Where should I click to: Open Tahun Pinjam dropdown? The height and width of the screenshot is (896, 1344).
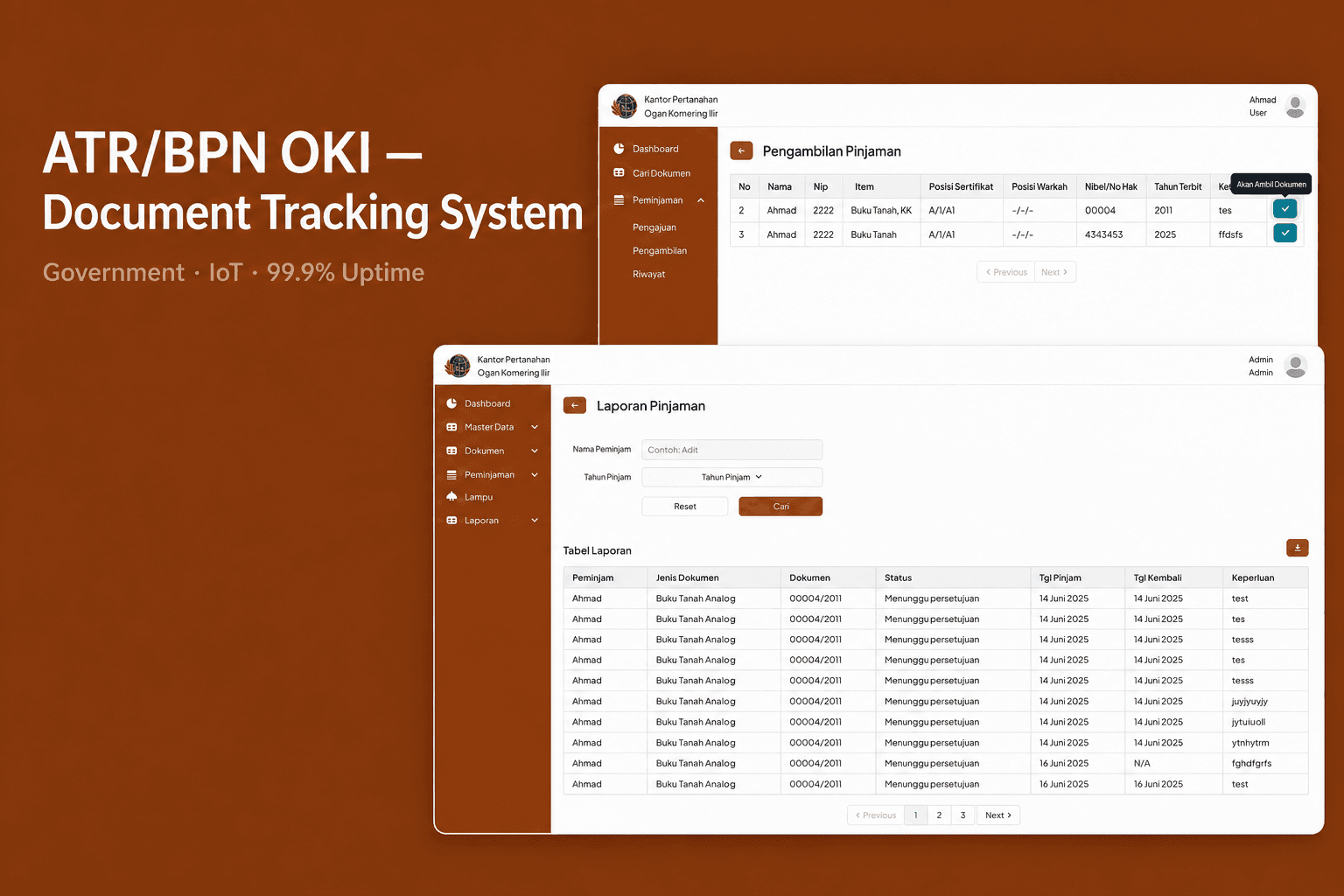732,477
